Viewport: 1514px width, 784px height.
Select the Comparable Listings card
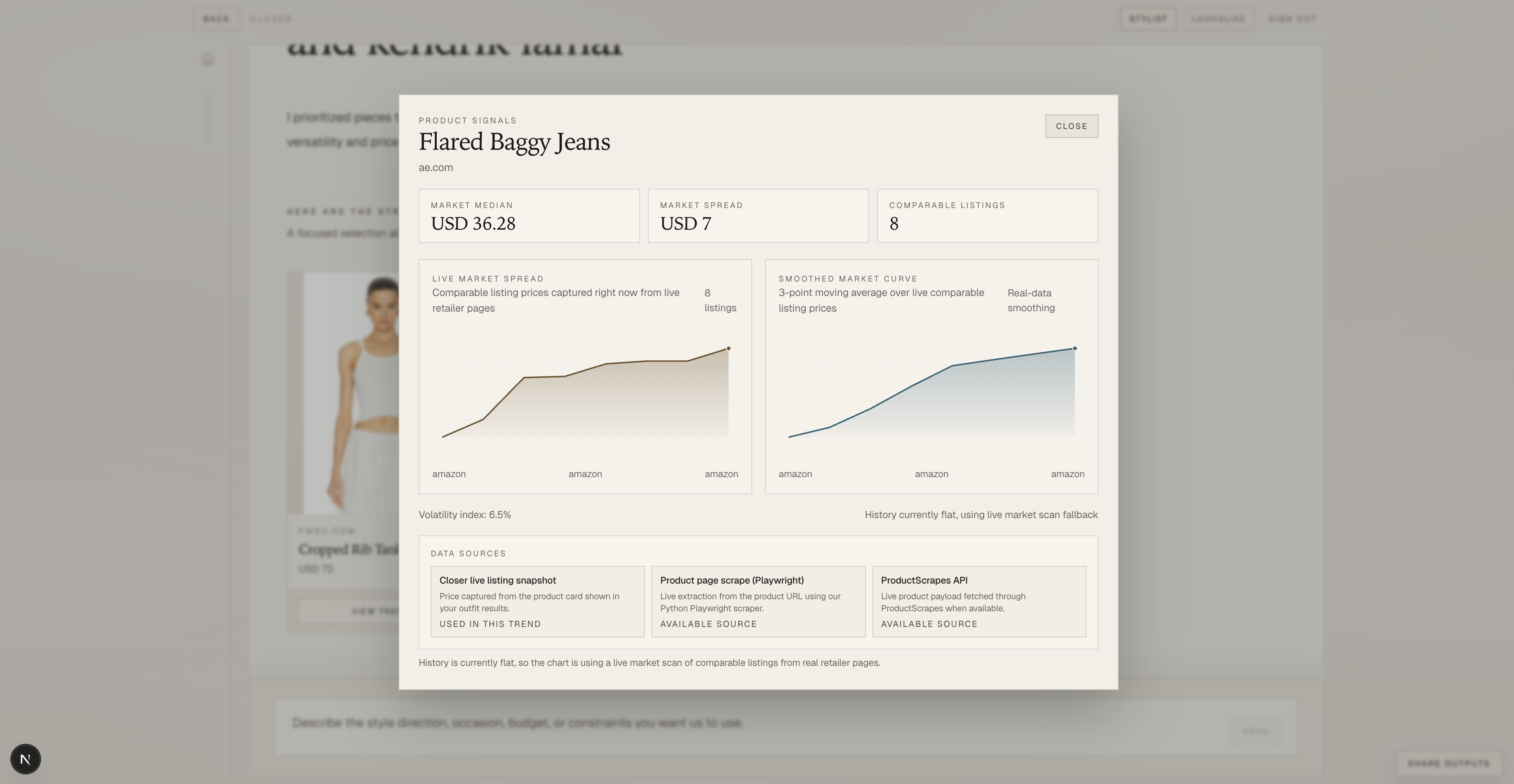pos(987,216)
